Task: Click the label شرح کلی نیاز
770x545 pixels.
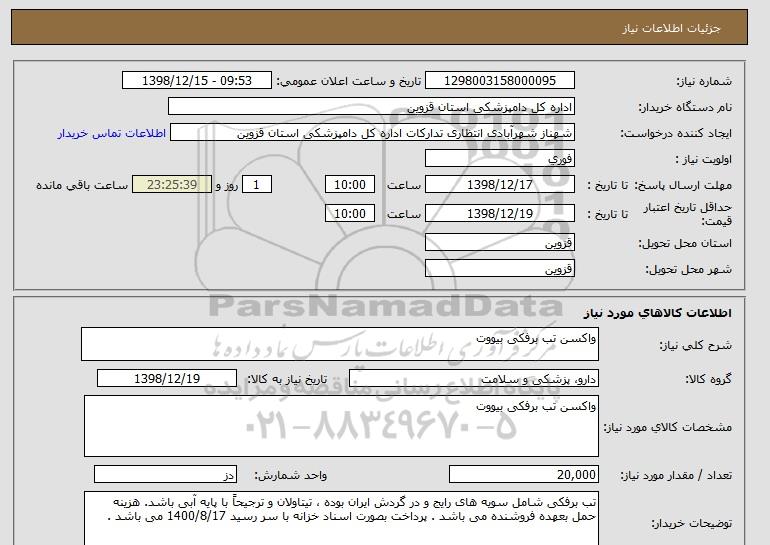Action: click(695, 345)
